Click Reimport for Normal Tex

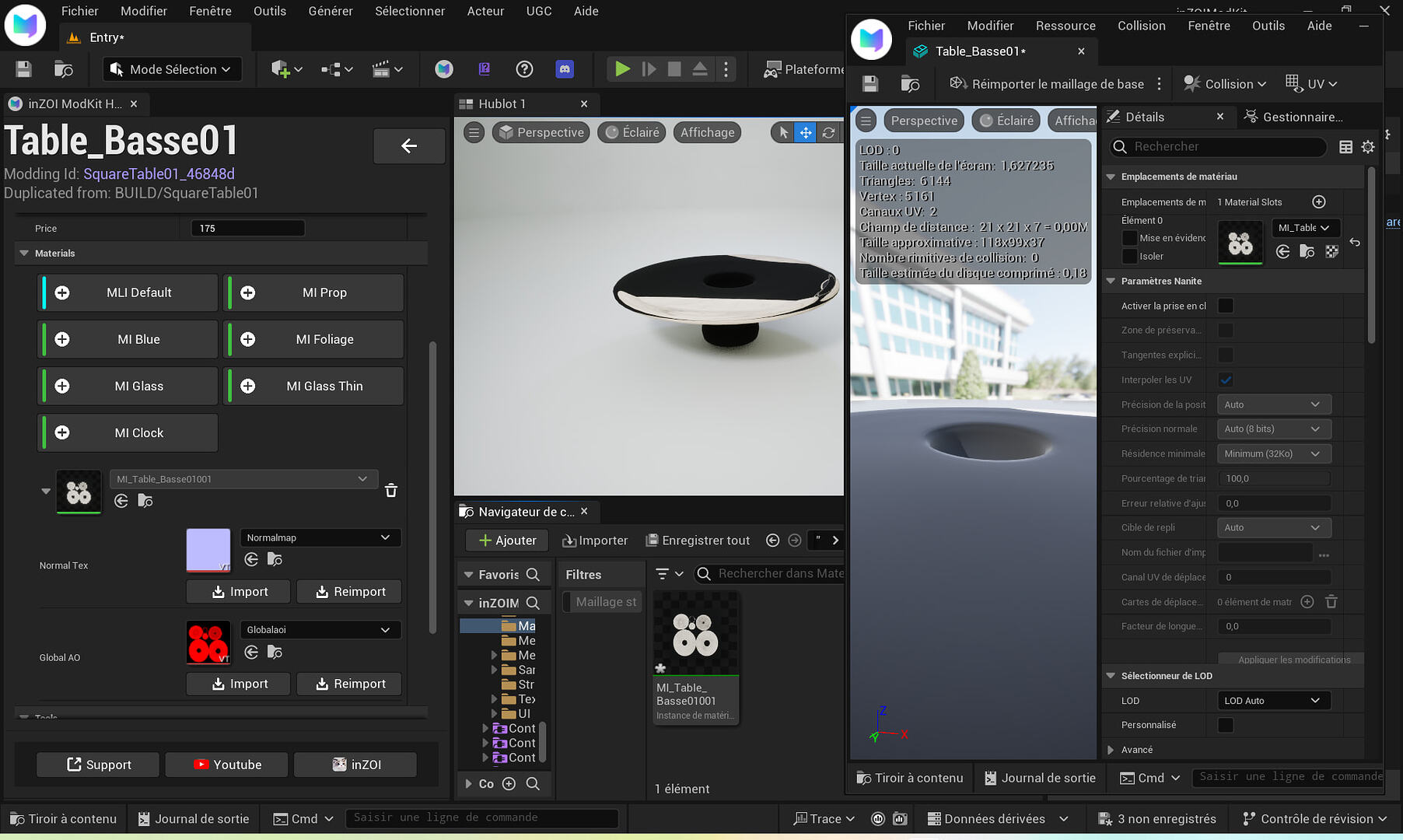[350, 592]
